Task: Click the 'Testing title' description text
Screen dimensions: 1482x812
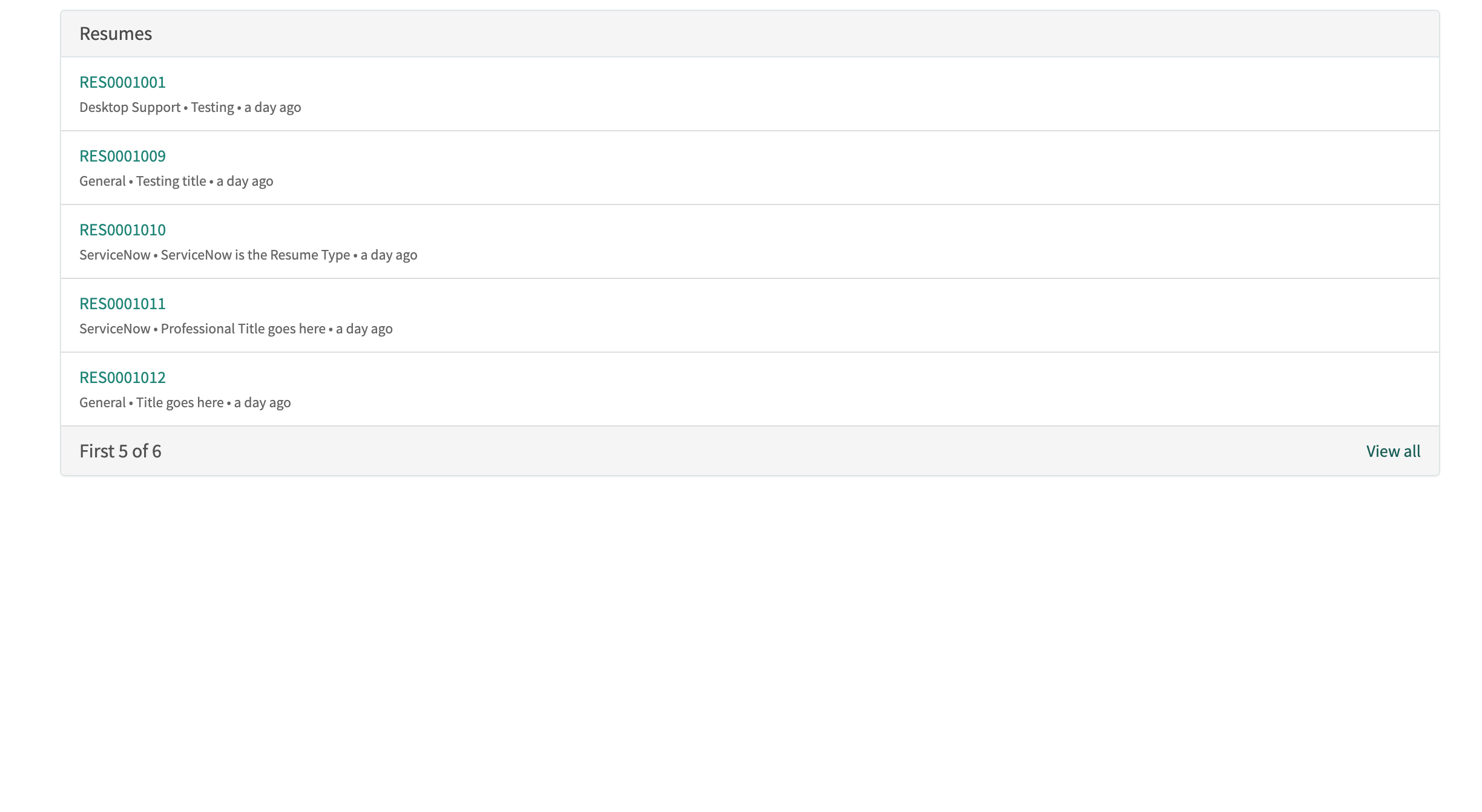Action: (x=171, y=181)
